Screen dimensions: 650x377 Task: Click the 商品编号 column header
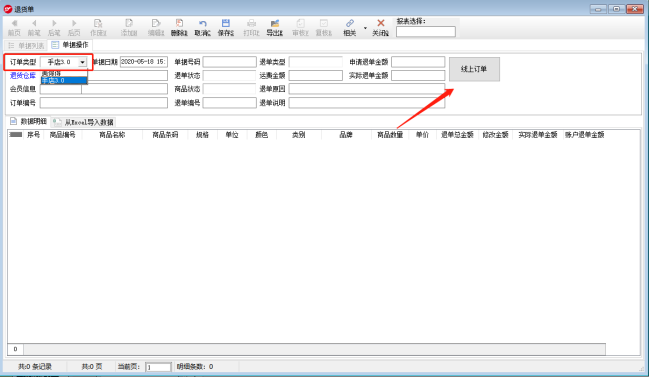coord(62,135)
